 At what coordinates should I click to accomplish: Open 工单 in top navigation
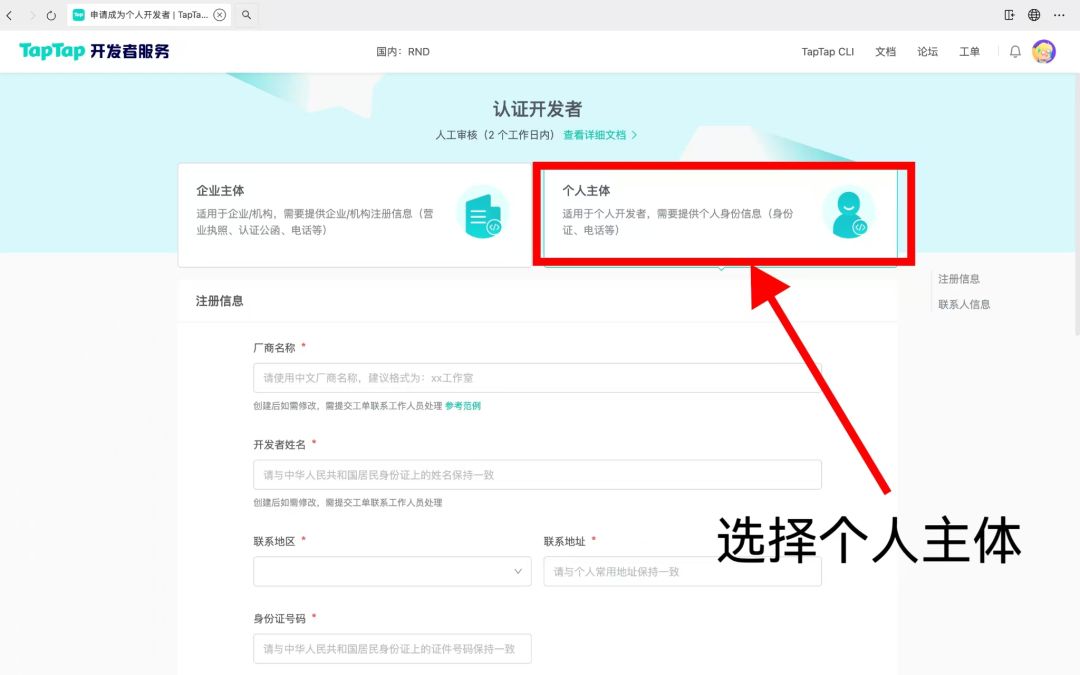pyautogui.click(x=969, y=52)
